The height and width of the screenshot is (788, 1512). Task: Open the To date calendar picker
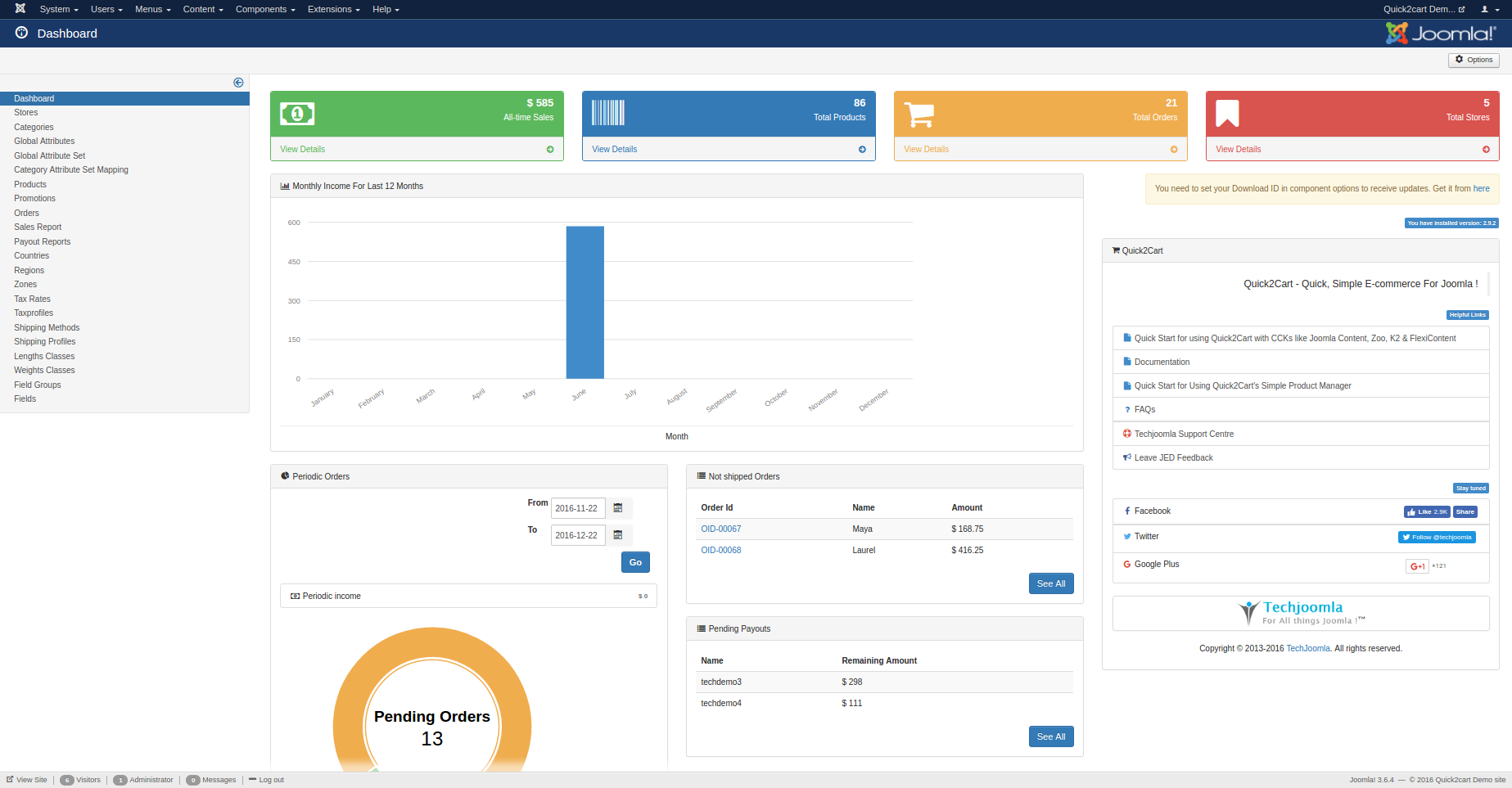[618, 535]
